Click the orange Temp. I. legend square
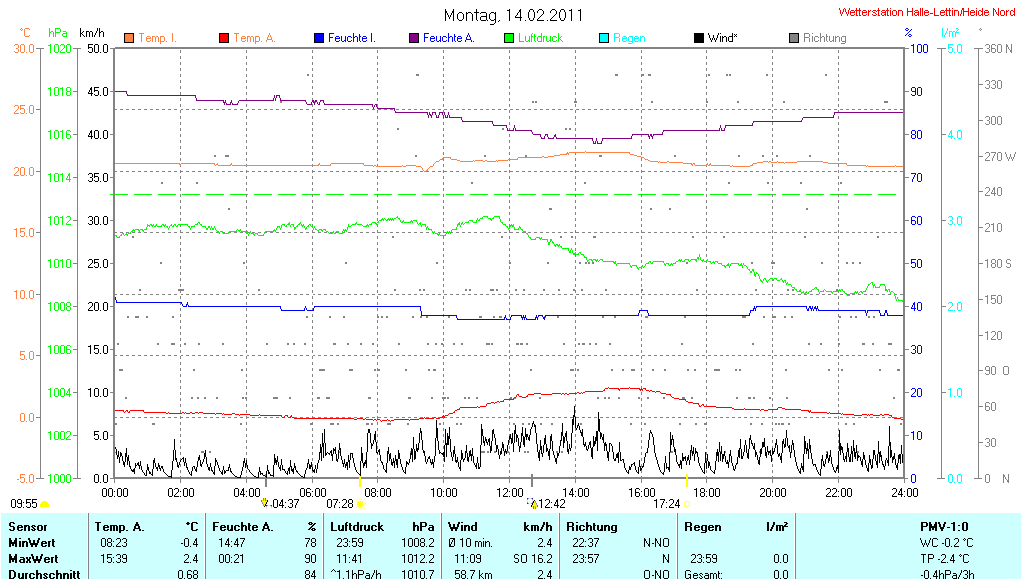The image size is (1021, 579). (129, 38)
